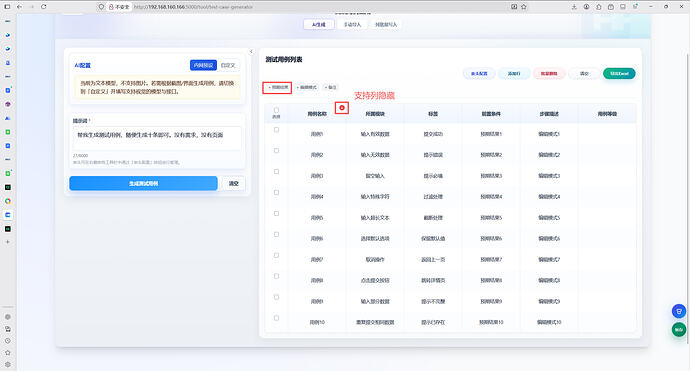Click the 不安全 lock indicator
The image size is (690, 371).
coord(119,7)
